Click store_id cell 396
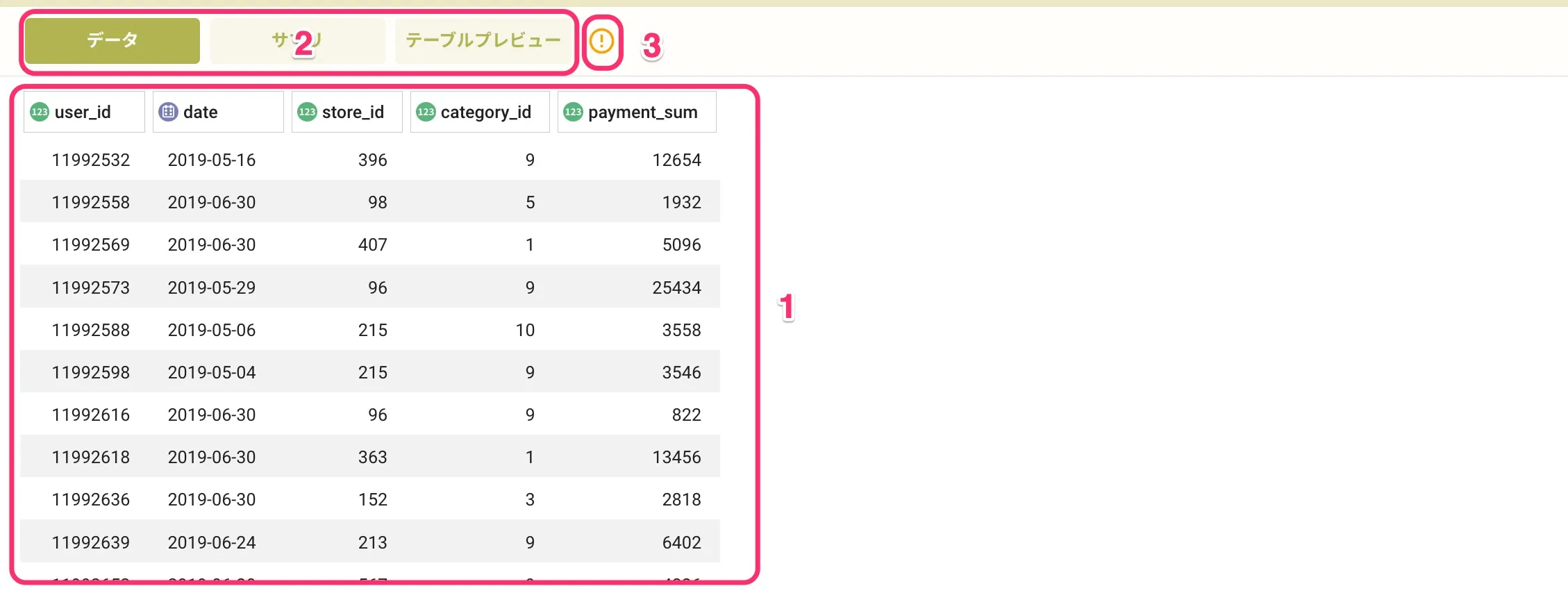Image resolution: width=1568 pixels, height=593 pixels. [373, 160]
